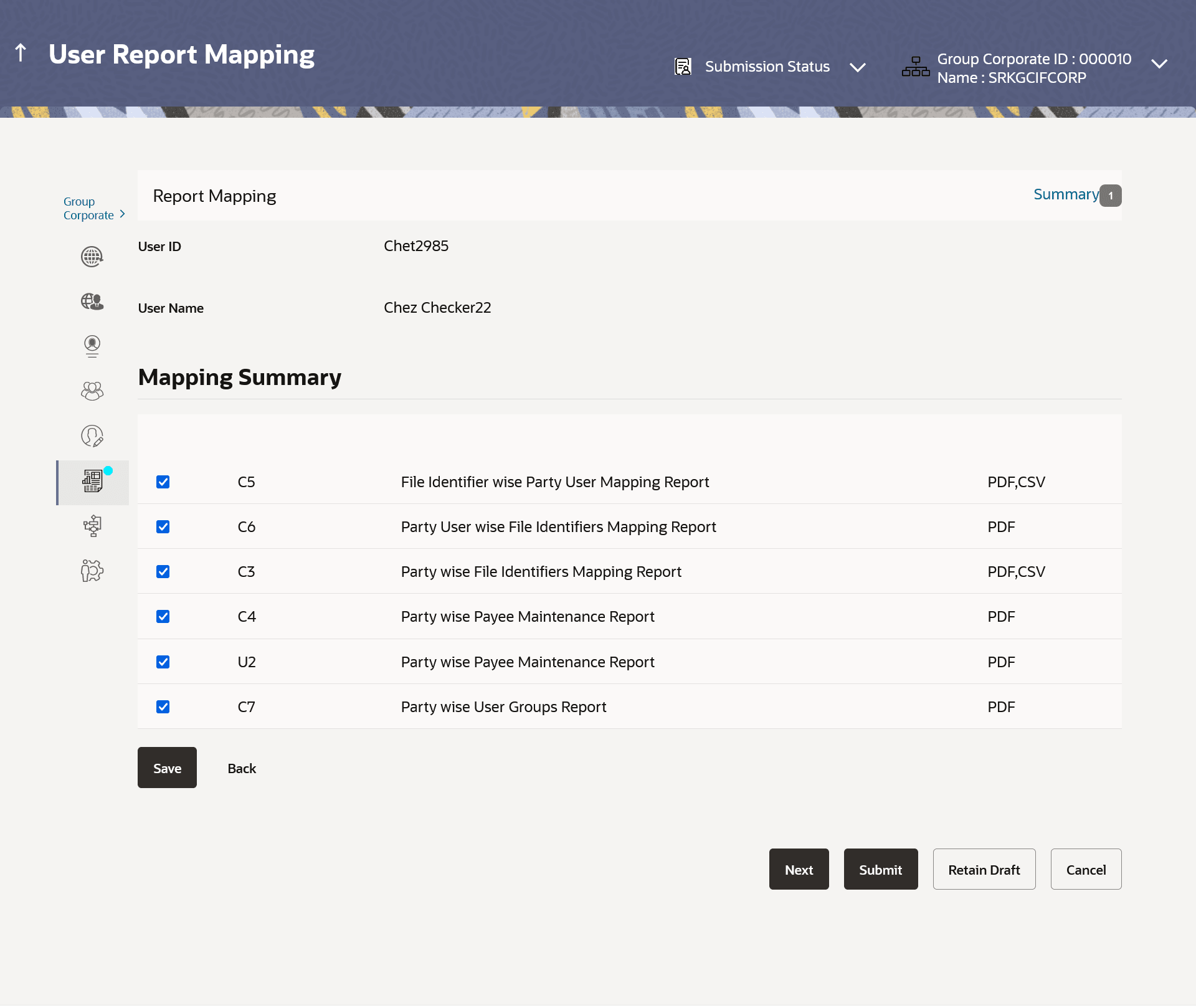1196x1008 pixels.
Task: Select the report mapping sidebar icon
Action: click(93, 482)
